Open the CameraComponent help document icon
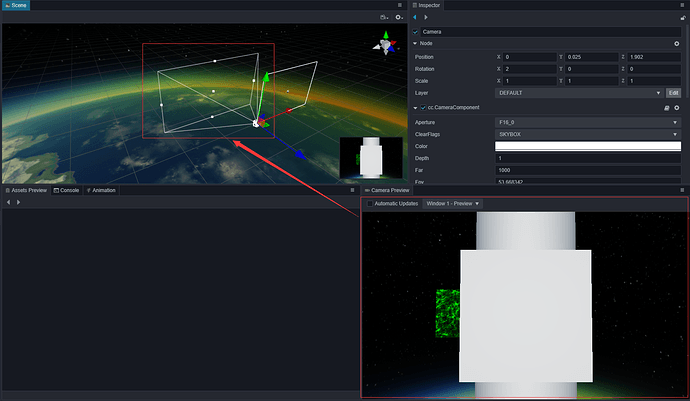 click(x=667, y=107)
